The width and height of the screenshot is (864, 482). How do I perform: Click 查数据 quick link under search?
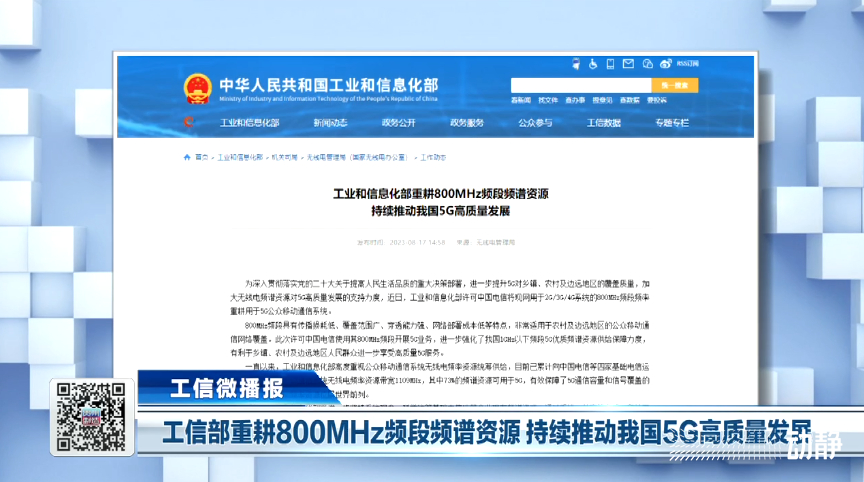coord(629,100)
